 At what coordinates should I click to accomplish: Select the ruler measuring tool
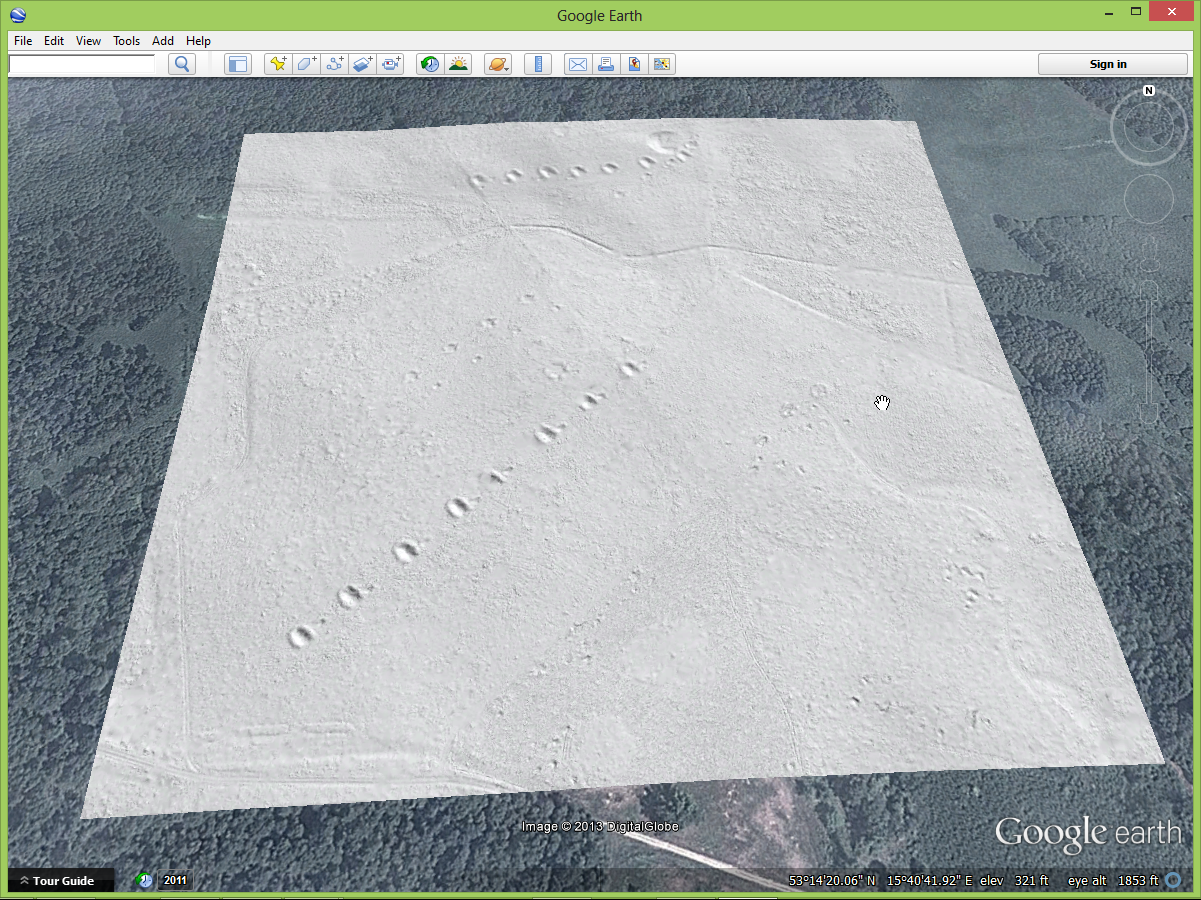pos(538,64)
